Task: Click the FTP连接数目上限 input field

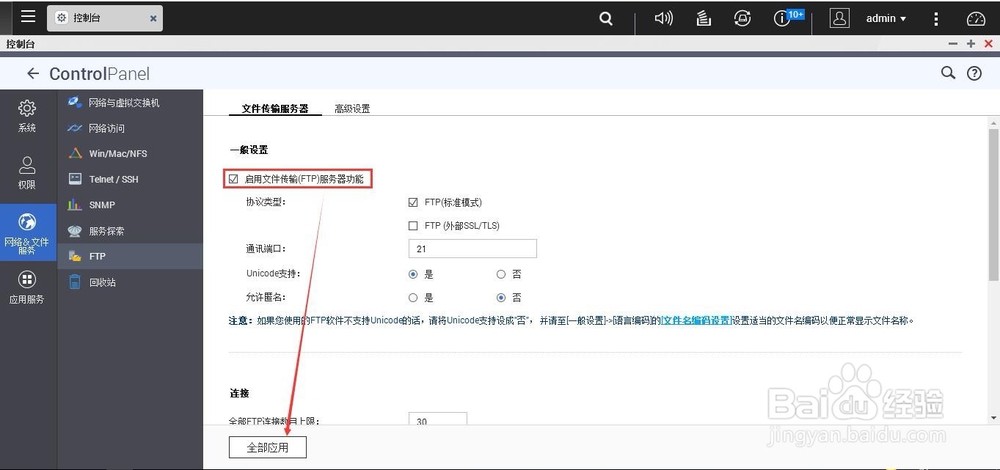Action: point(438,418)
